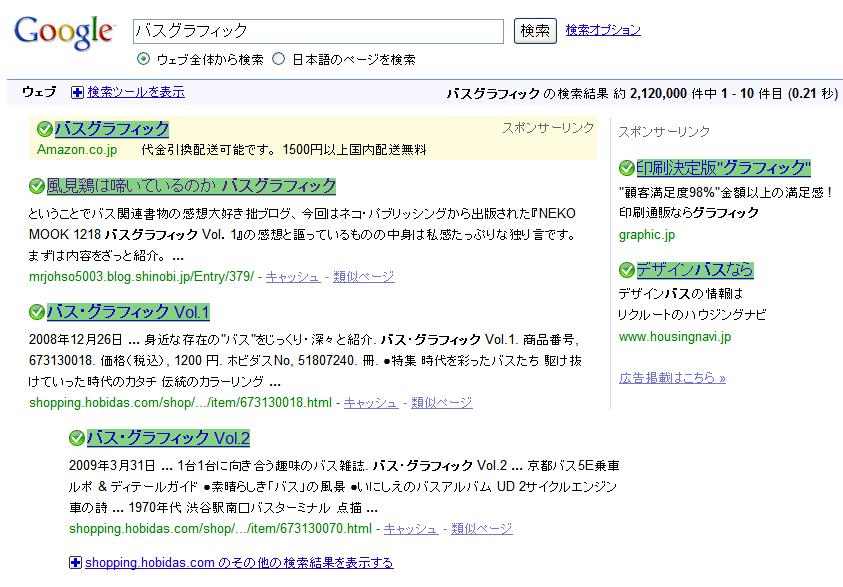This screenshot has width=843, height=587.
Task: Click the リクルートのハウジングナビ ad text
Action: (x=692, y=314)
